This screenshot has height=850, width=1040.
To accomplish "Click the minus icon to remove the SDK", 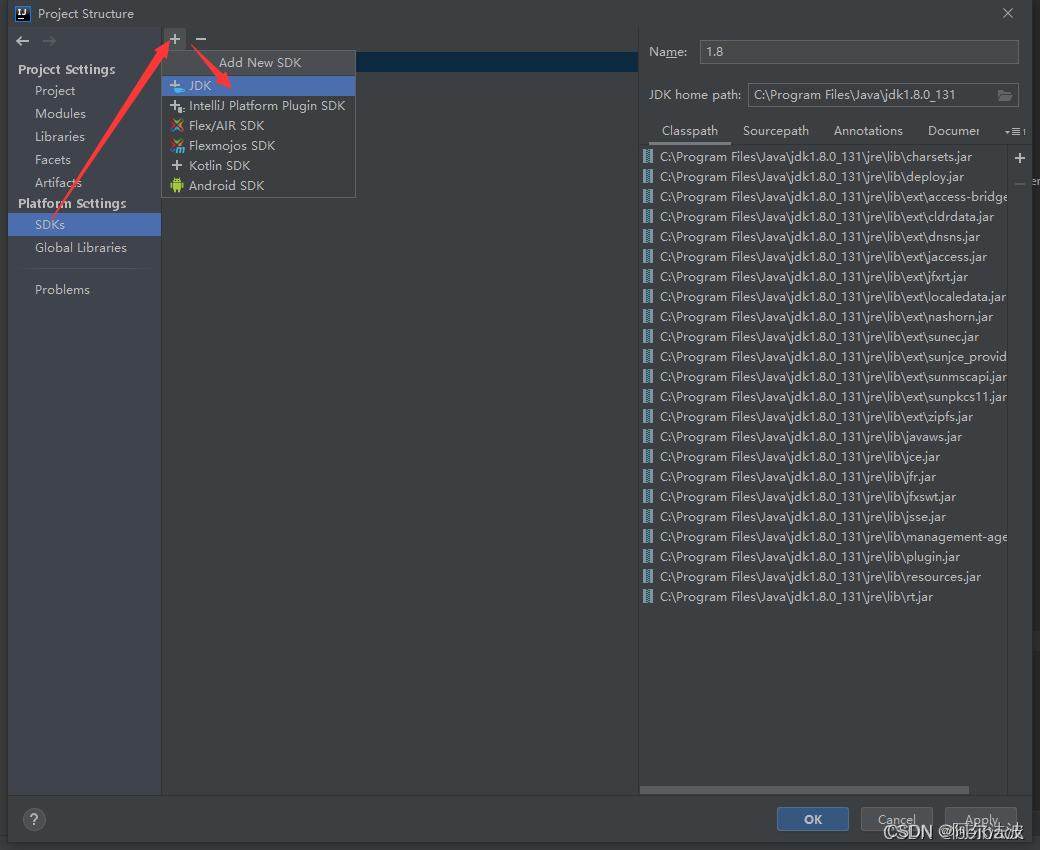I will tap(199, 39).
